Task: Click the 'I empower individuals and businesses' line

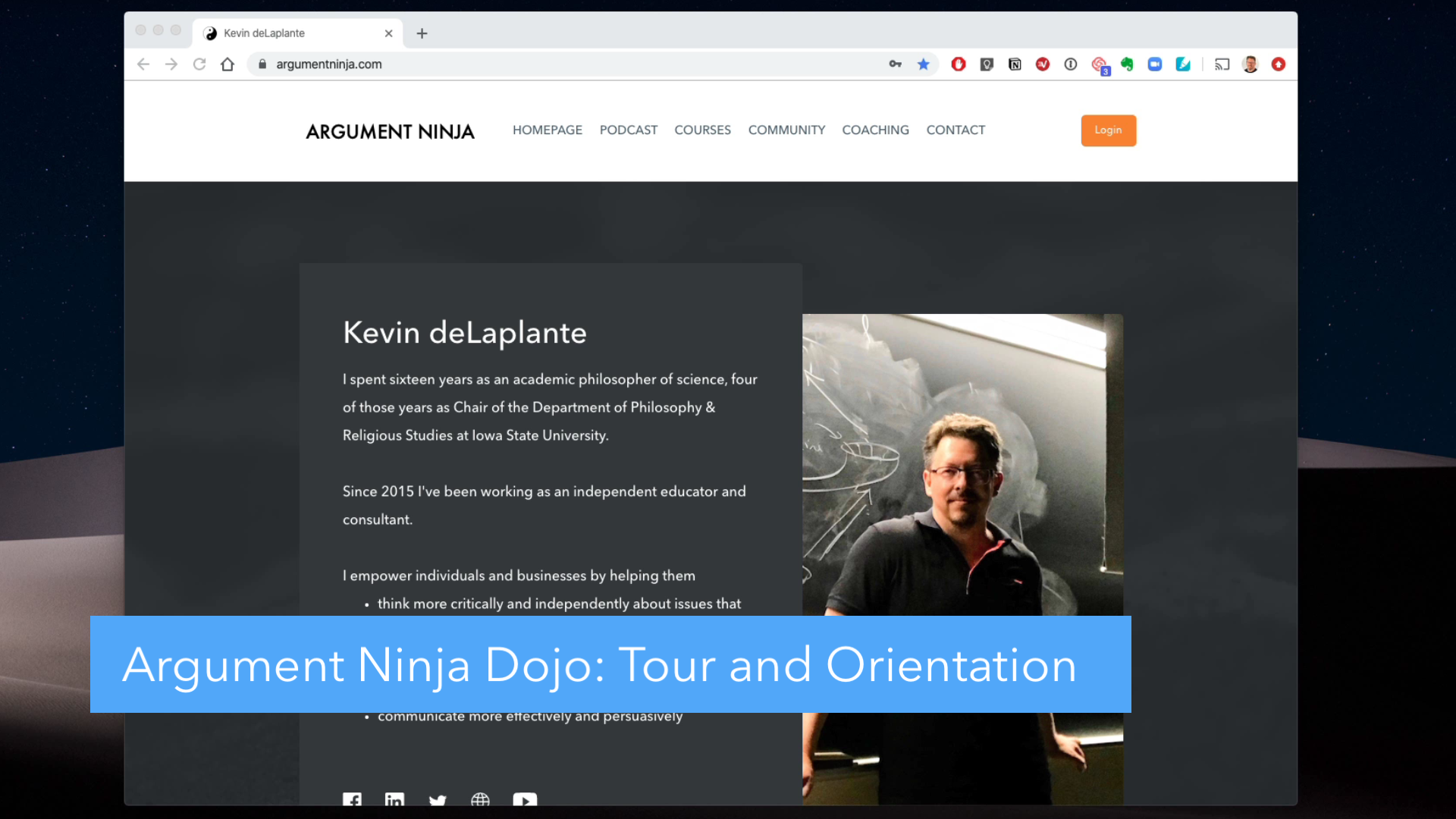Action: [x=519, y=576]
